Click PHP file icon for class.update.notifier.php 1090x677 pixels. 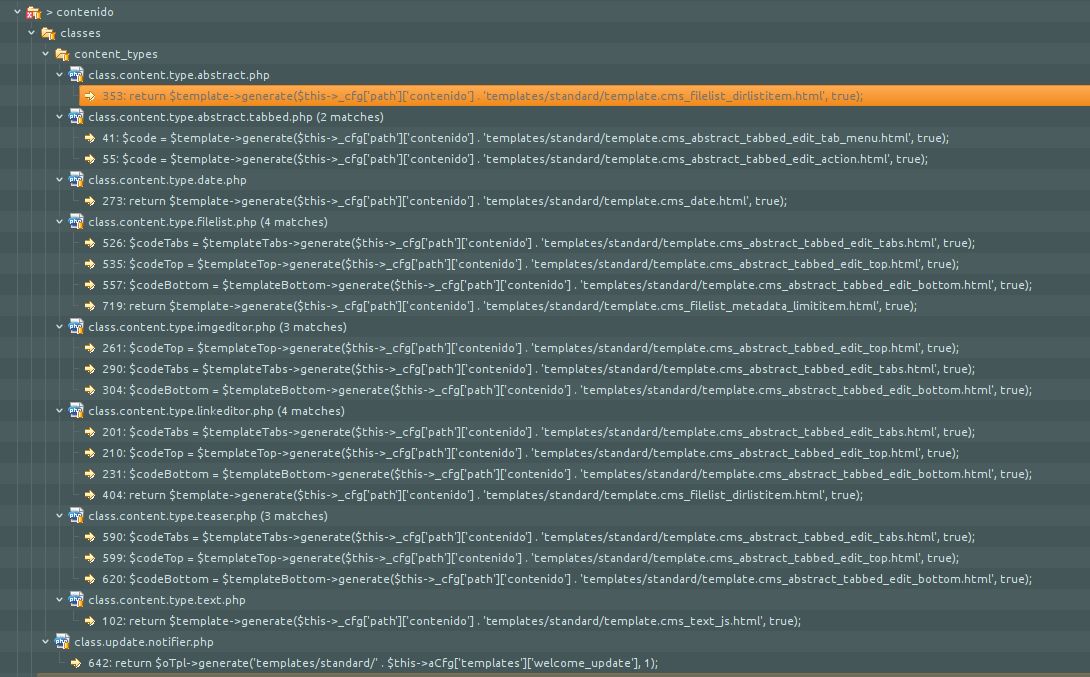point(62,642)
